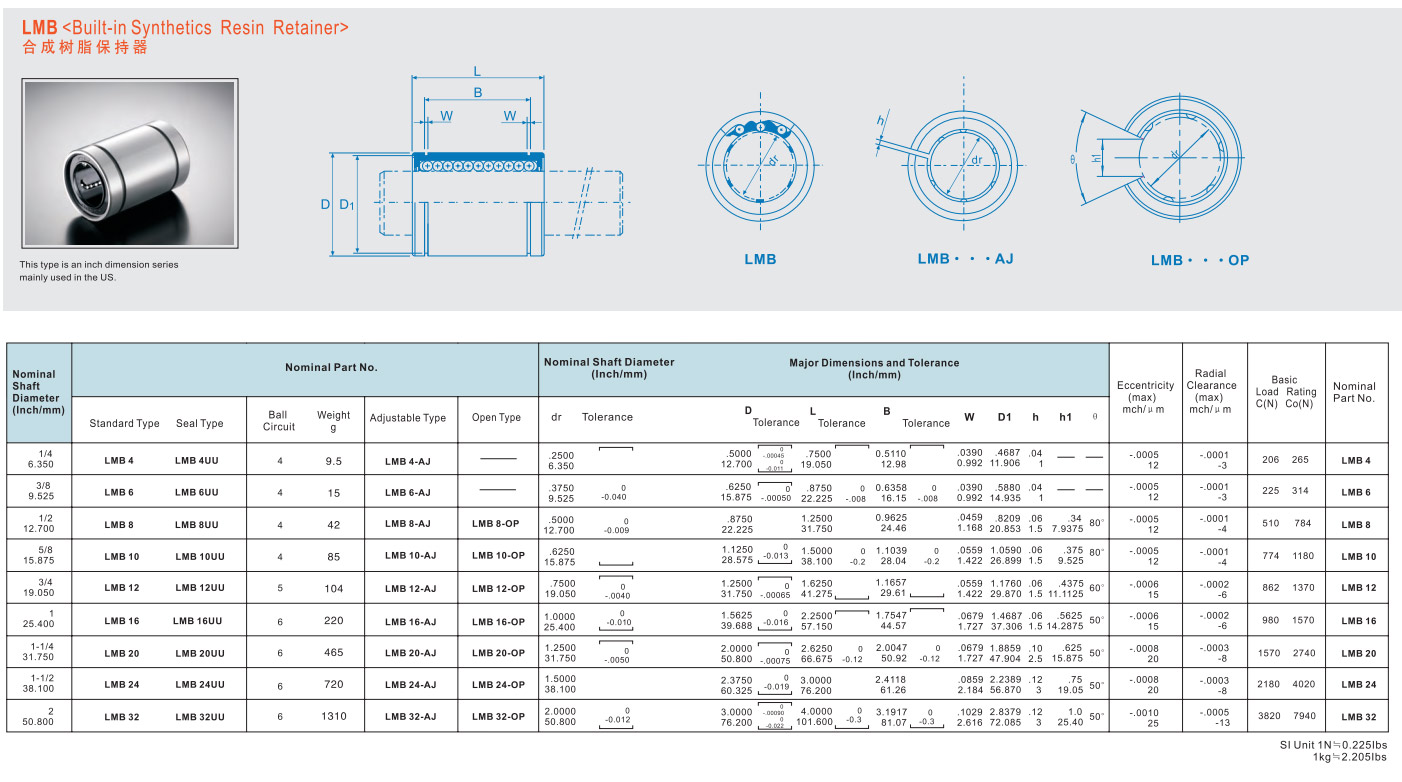Viewport: 1402px width, 782px height.
Task: Click the 'LMB 24-AJ' adjustable type cell
Action: tap(410, 685)
